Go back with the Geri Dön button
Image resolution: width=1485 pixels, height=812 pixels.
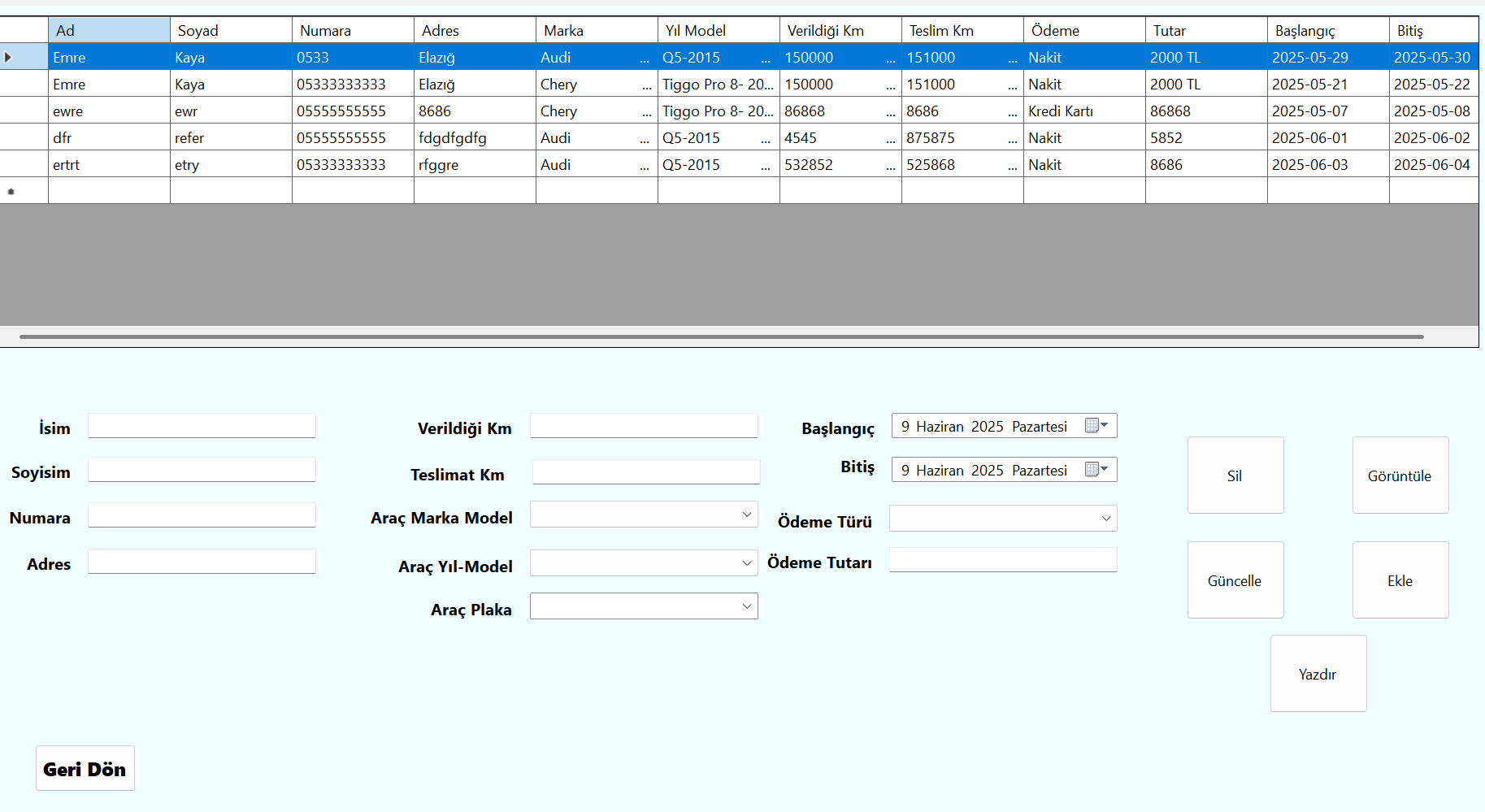(85, 768)
